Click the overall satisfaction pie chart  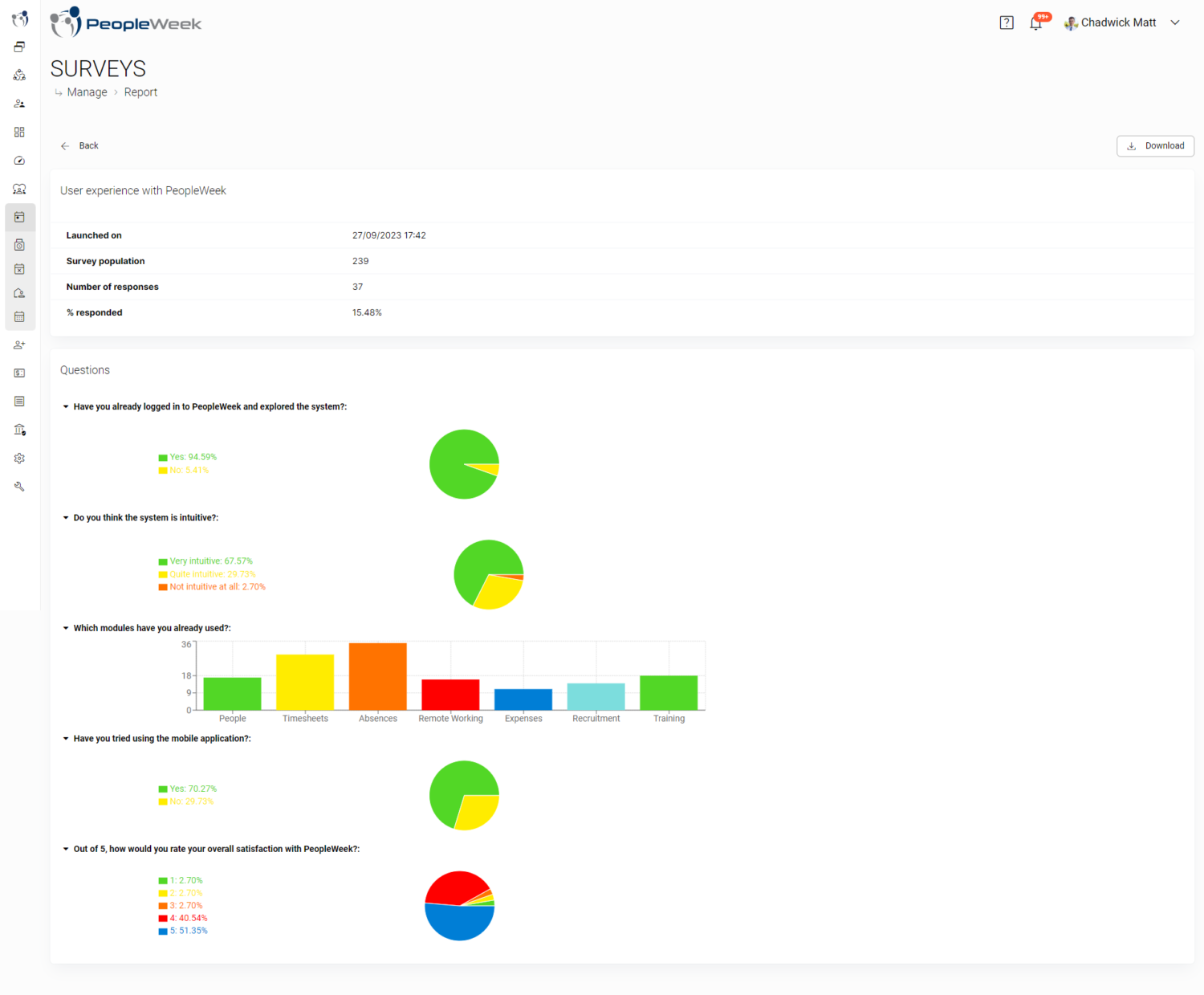click(460, 906)
